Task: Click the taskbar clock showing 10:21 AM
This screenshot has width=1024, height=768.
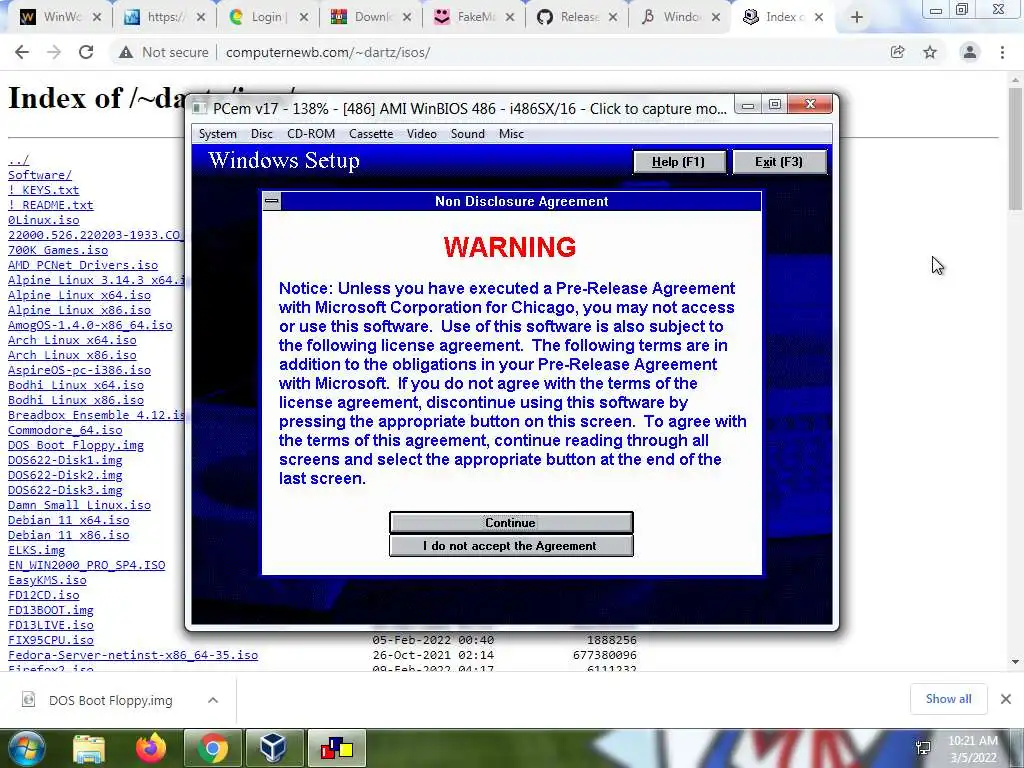Action: pyautogui.click(x=972, y=749)
